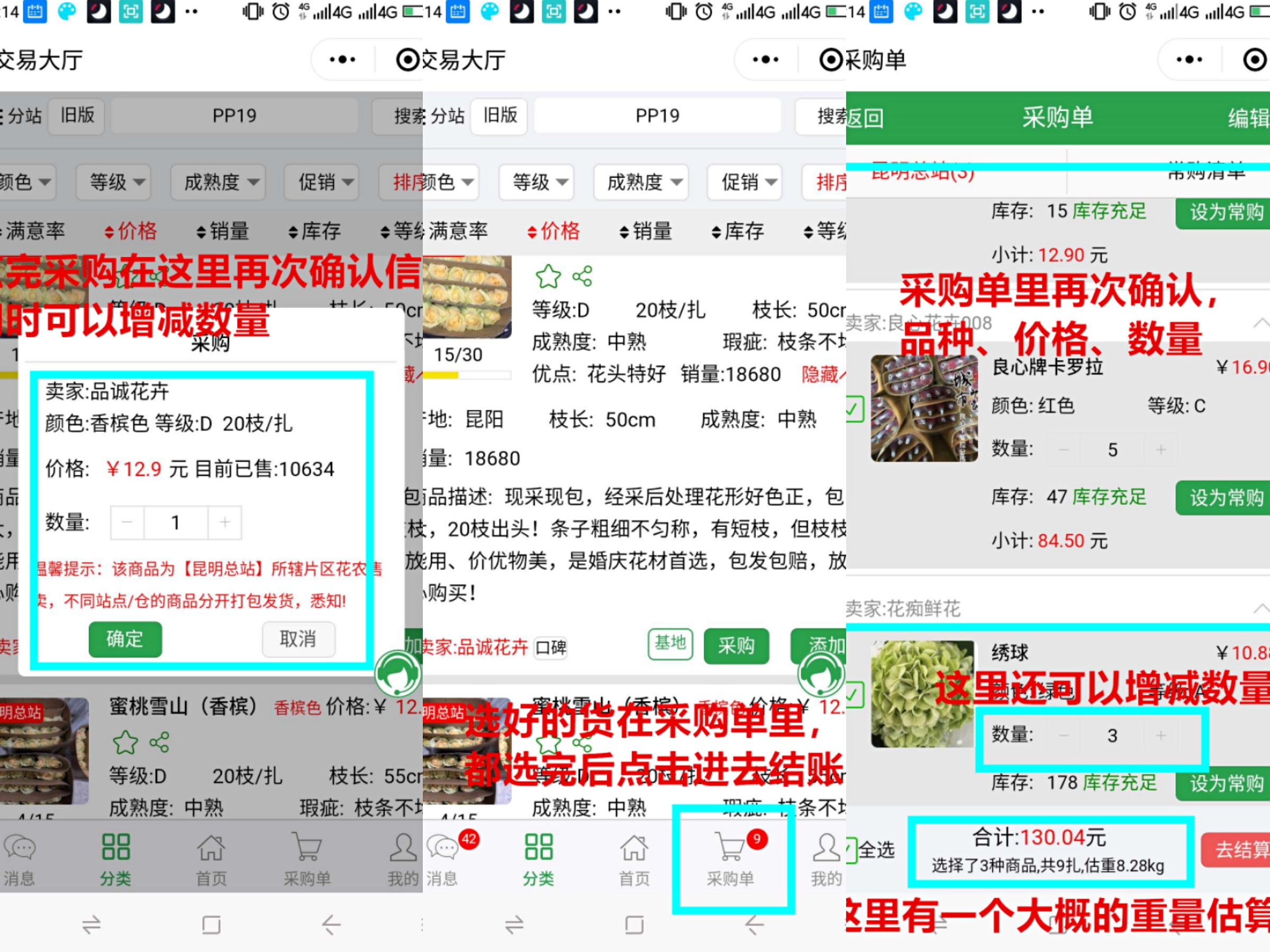Sort by 价格 in middle screen
Viewport: 1270px width, 952px height.
554,231
